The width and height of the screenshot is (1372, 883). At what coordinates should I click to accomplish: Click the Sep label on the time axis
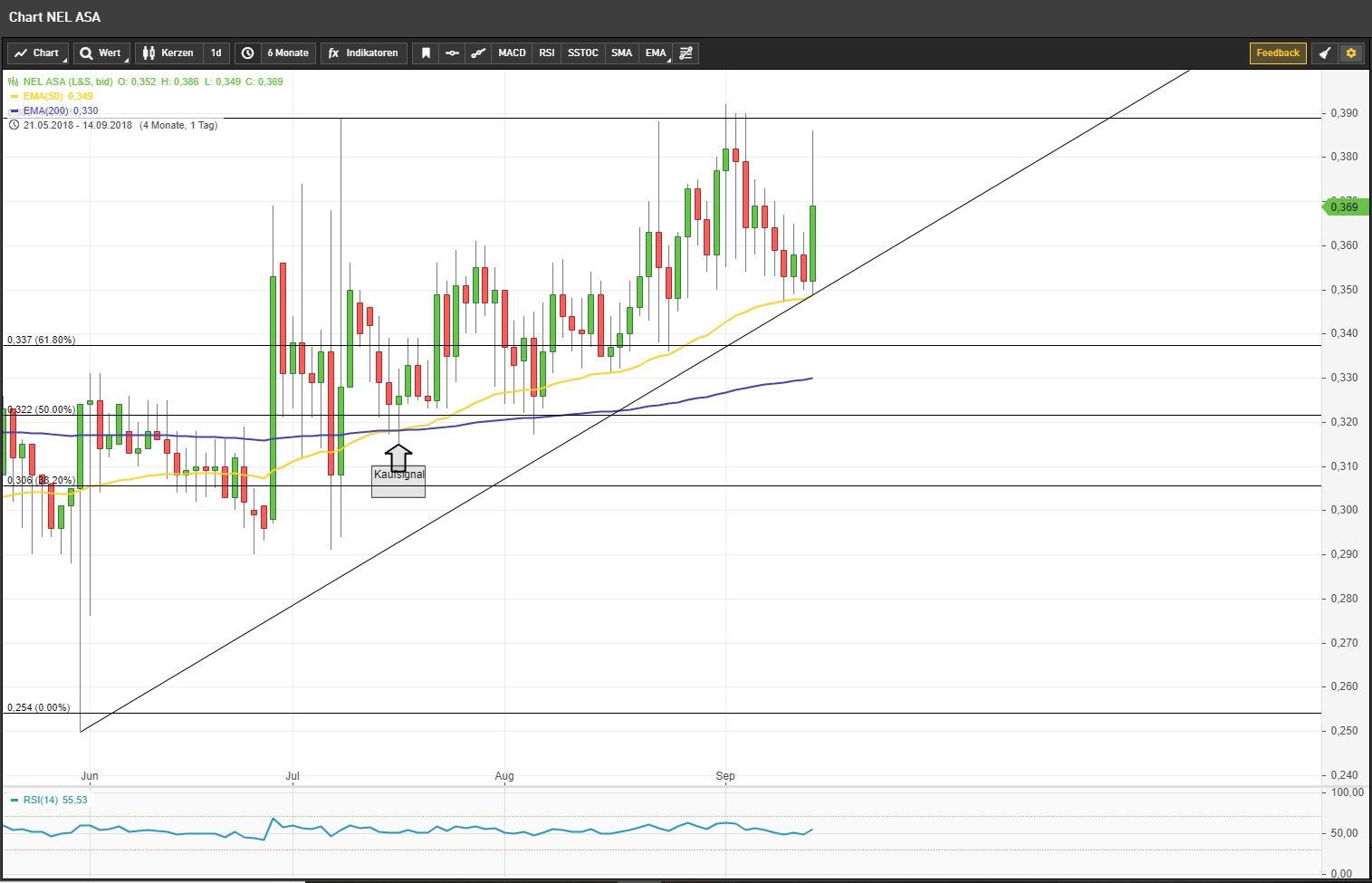[725, 776]
